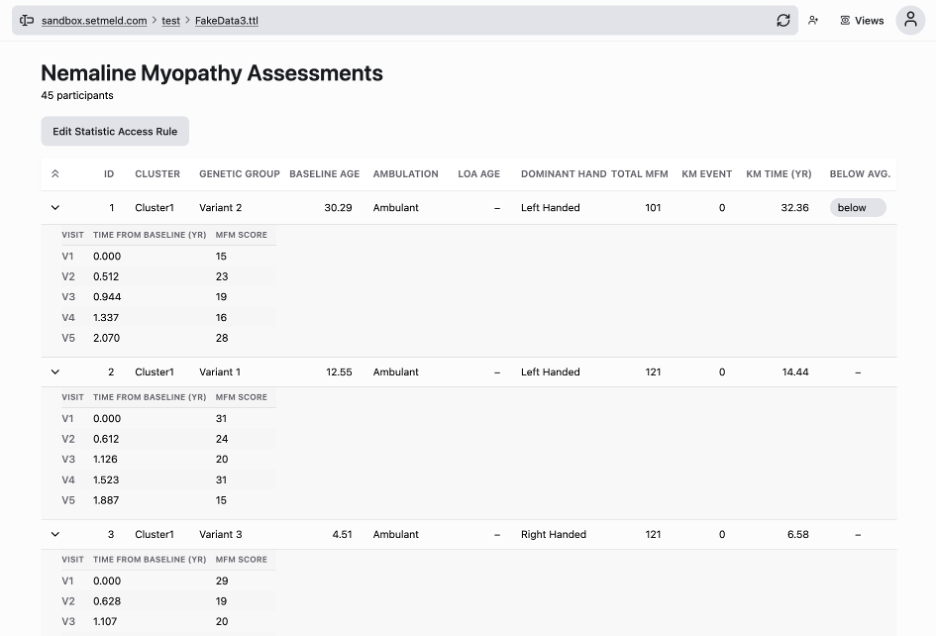Click the sidebar toggle icon in address bar
Screen dimensions: 936x636
point(26,20)
